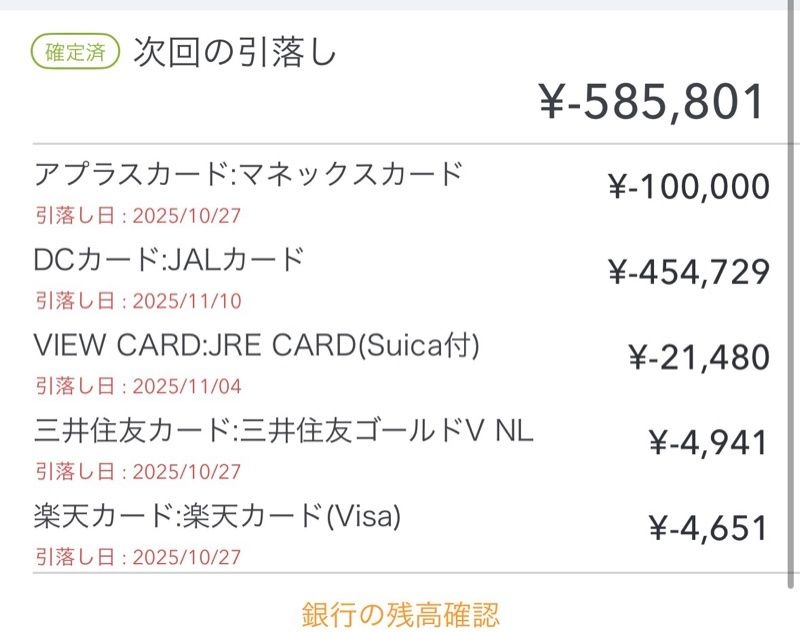Tap the gray strip above the header

400,5
